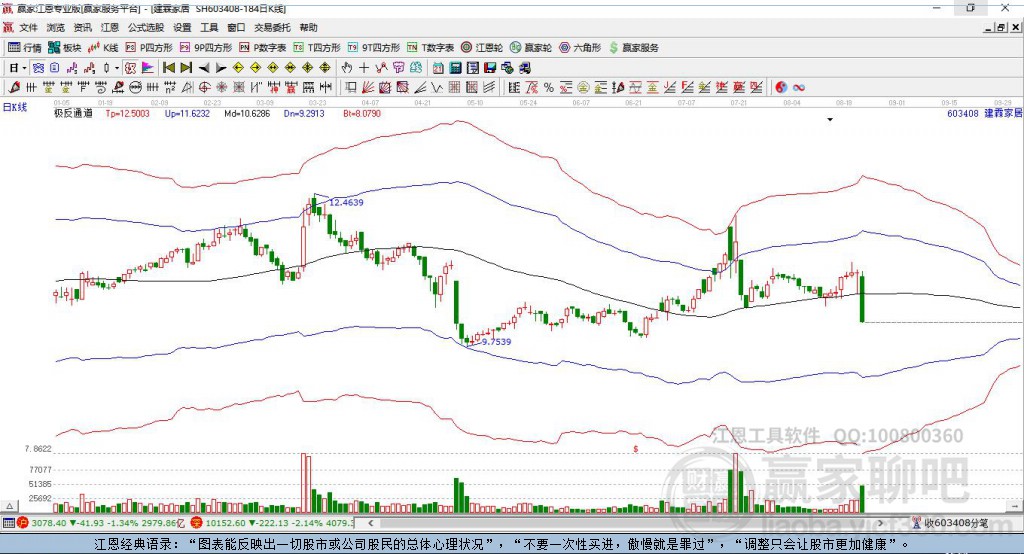The width and height of the screenshot is (1024, 554).
Task: Click the floppy disk save icon
Action: coord(490,68)
